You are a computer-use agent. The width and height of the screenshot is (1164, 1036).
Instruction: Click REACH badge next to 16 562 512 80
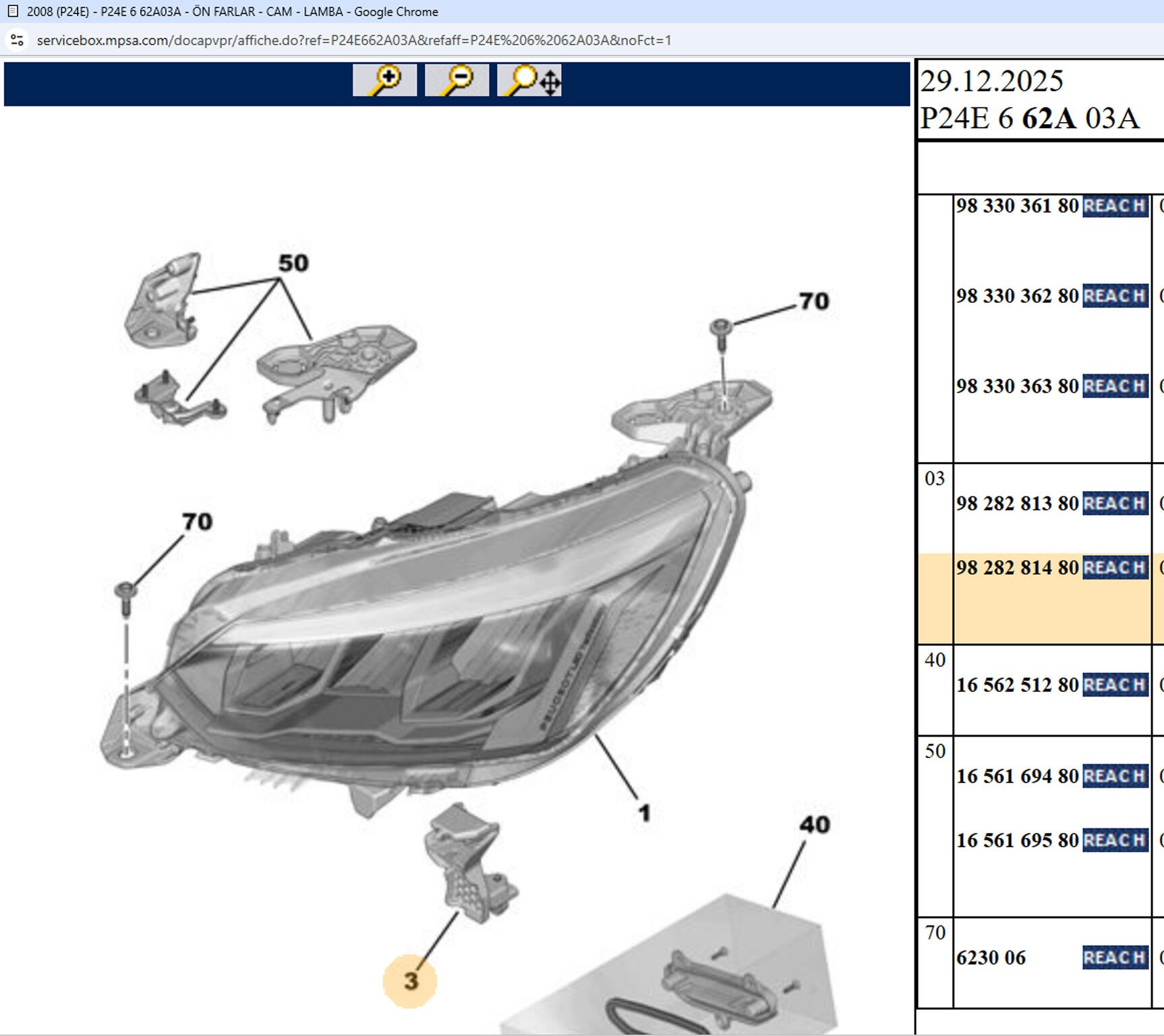click(1115, 685)
